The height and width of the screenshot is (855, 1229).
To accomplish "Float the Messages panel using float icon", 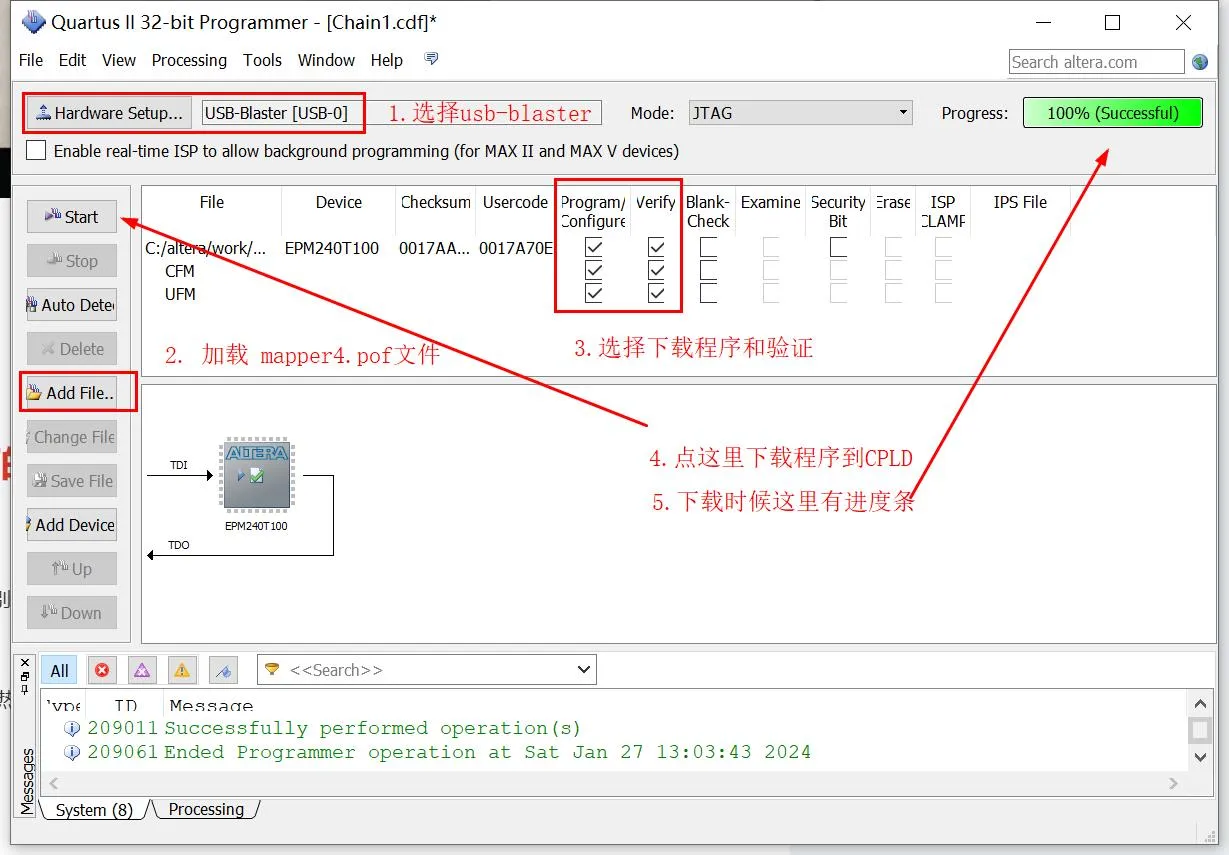I will coord(26,677).
